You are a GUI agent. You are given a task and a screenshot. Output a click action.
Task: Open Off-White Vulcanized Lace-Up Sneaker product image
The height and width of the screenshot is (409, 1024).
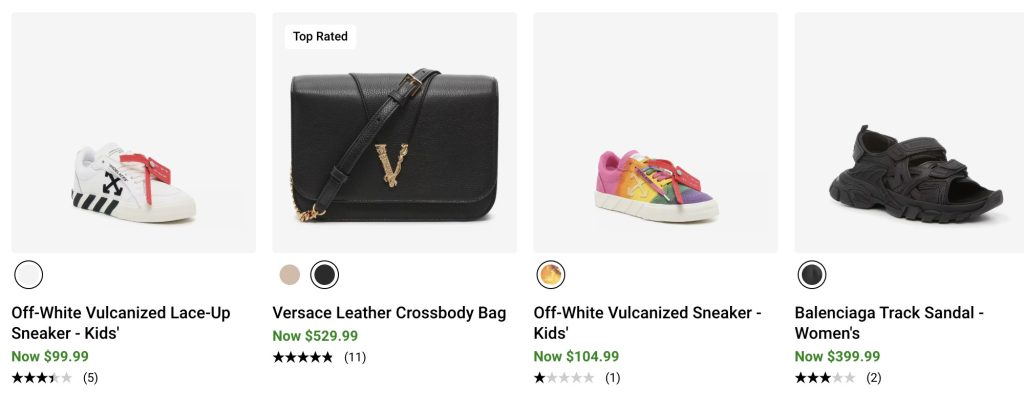(x=133, y=132)
